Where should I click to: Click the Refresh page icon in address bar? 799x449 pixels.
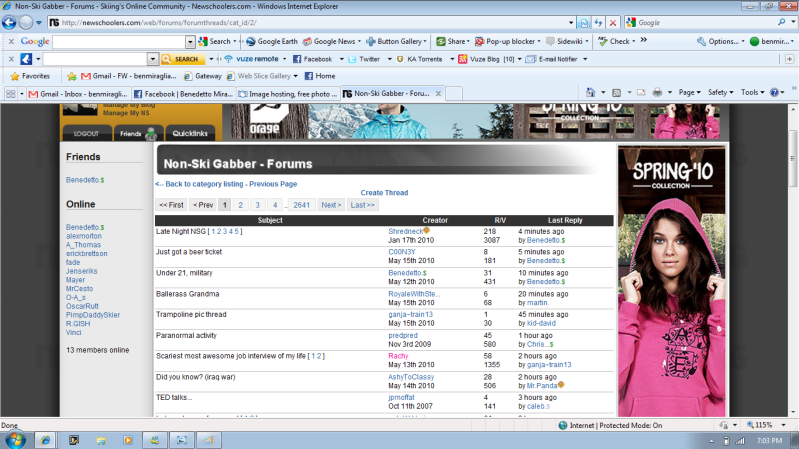(598, 22)
